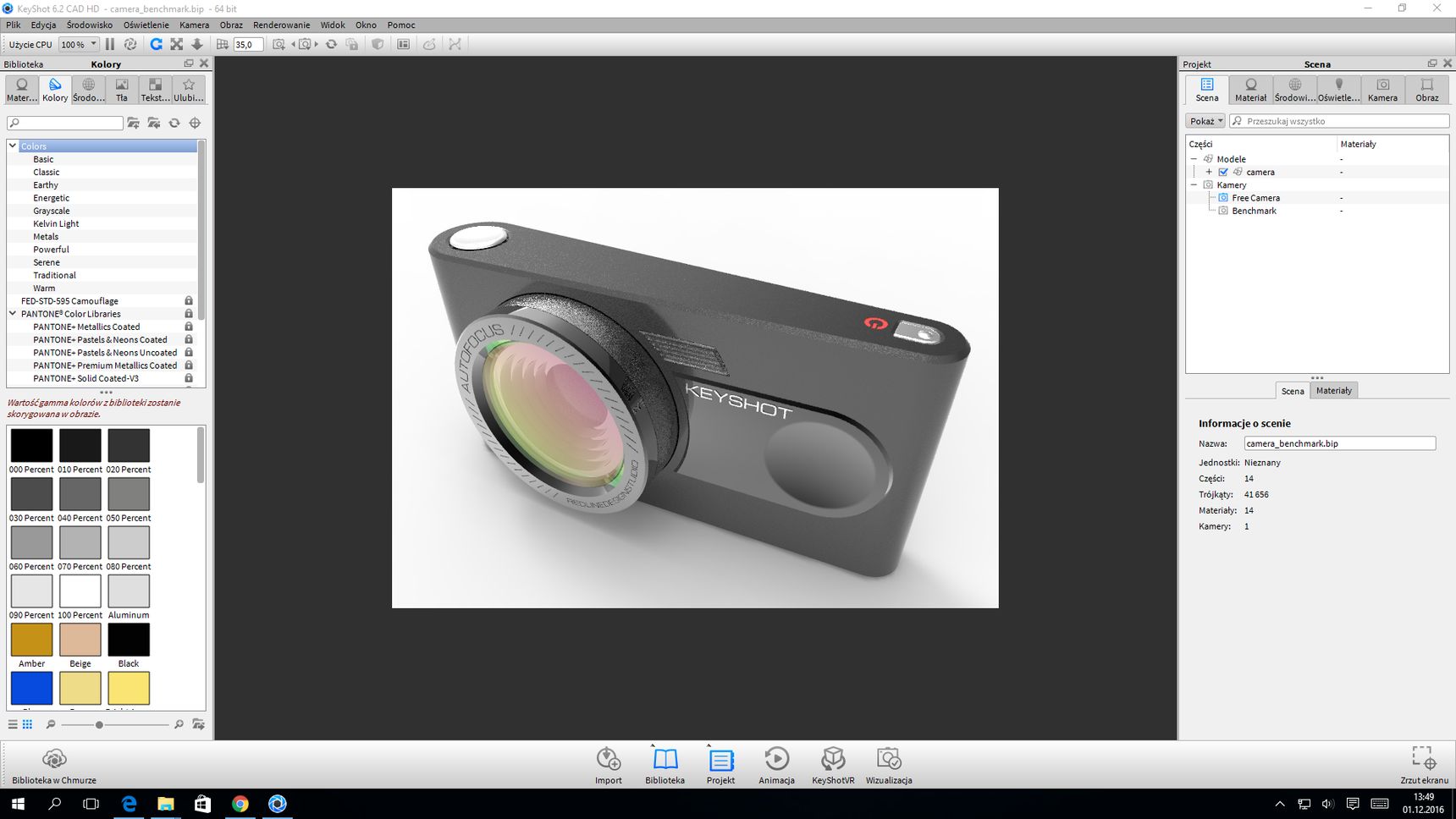1456x819 pixels.
Task: Click the lock camera icon
Action: tap(351, 44)
